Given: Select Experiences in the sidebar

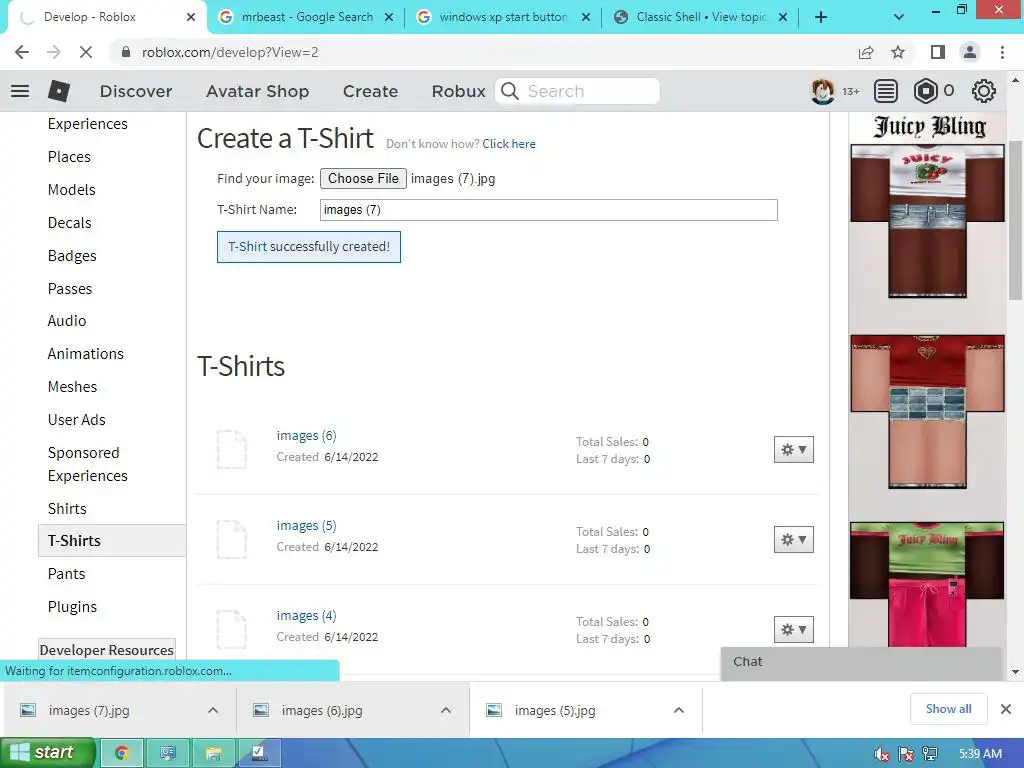Looking at the screenshot, I should tap(88, 123).
